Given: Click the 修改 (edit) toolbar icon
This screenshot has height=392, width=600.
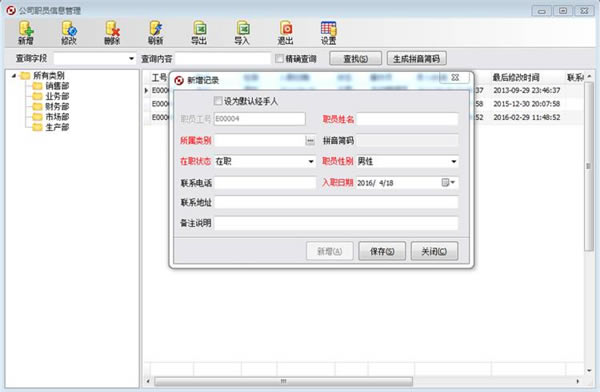Looking at the screenshot, I should [69, 33].
